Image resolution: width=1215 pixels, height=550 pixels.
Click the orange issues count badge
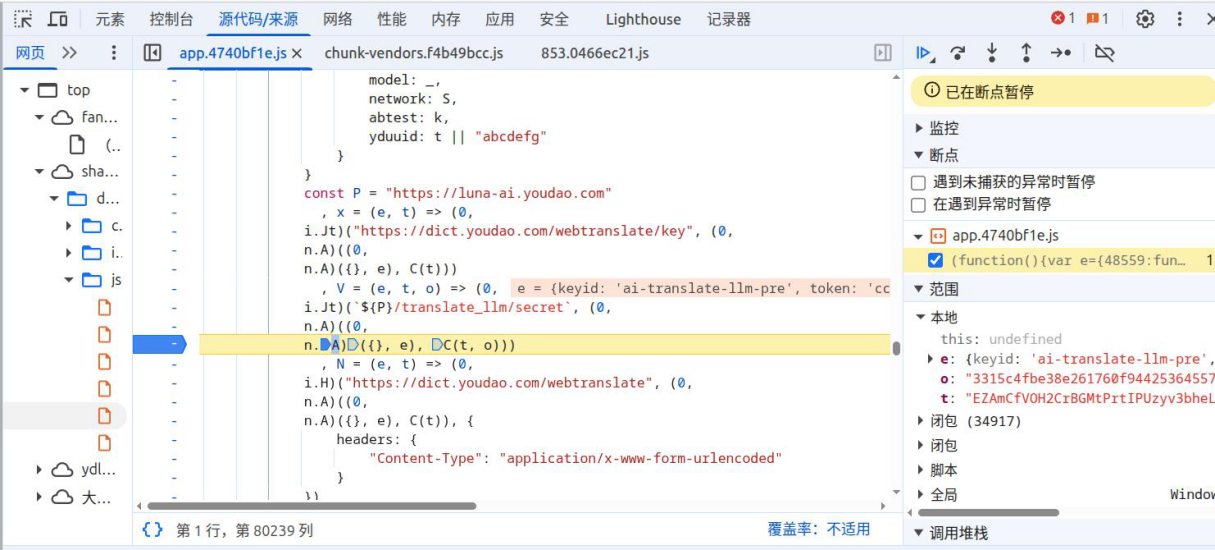click(x=1097, y=19)
